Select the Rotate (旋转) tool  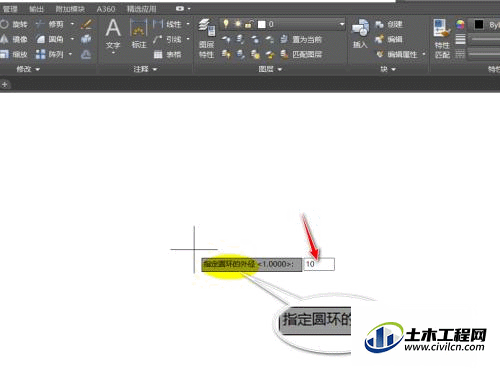tap(14, 24)
